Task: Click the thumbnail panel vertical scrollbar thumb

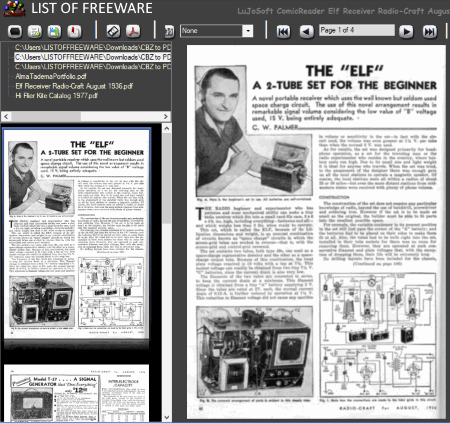Action: 167,178
